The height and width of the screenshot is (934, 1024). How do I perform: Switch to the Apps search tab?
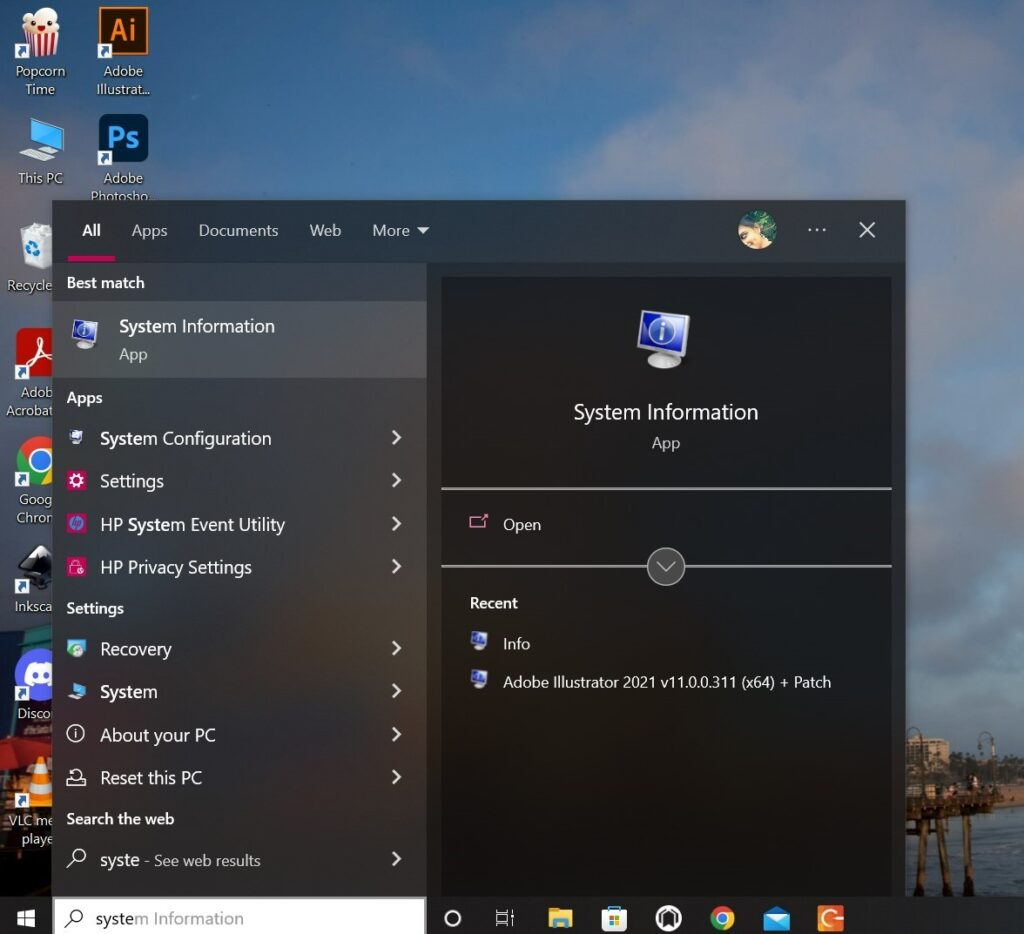click(149, 230)
